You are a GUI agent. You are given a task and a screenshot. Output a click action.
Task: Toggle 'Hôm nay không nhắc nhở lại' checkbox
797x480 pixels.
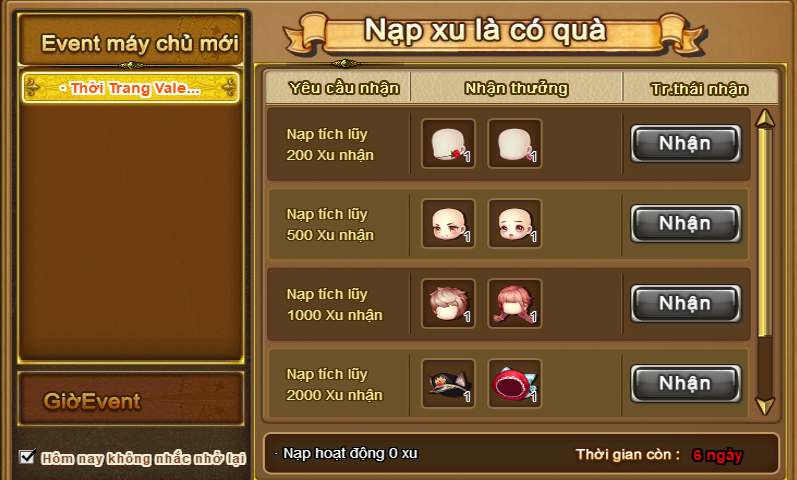tap(27, 457)
